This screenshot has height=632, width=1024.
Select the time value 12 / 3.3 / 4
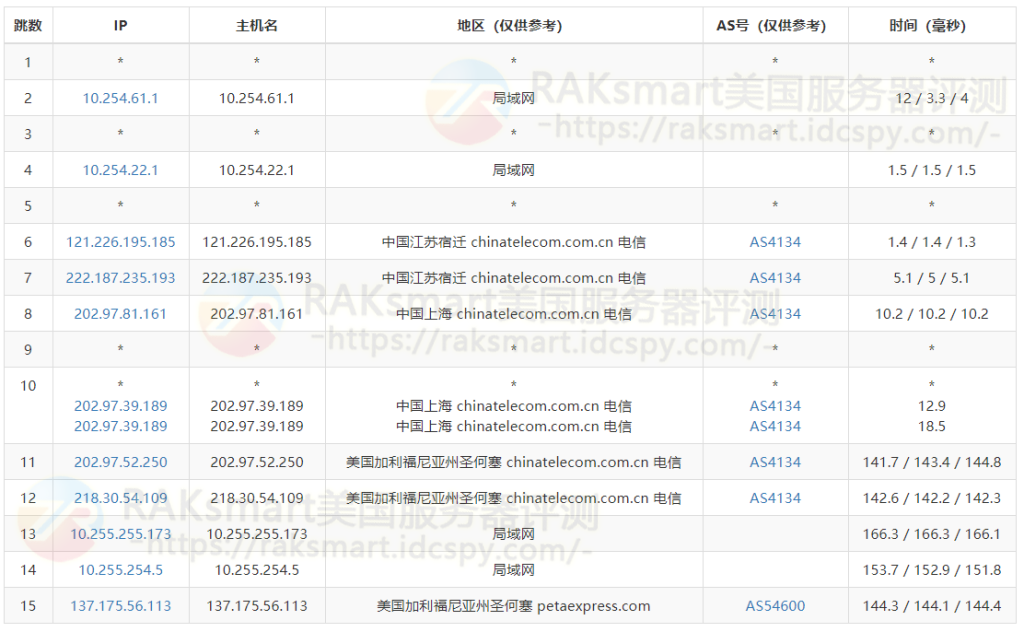[932, 98]
